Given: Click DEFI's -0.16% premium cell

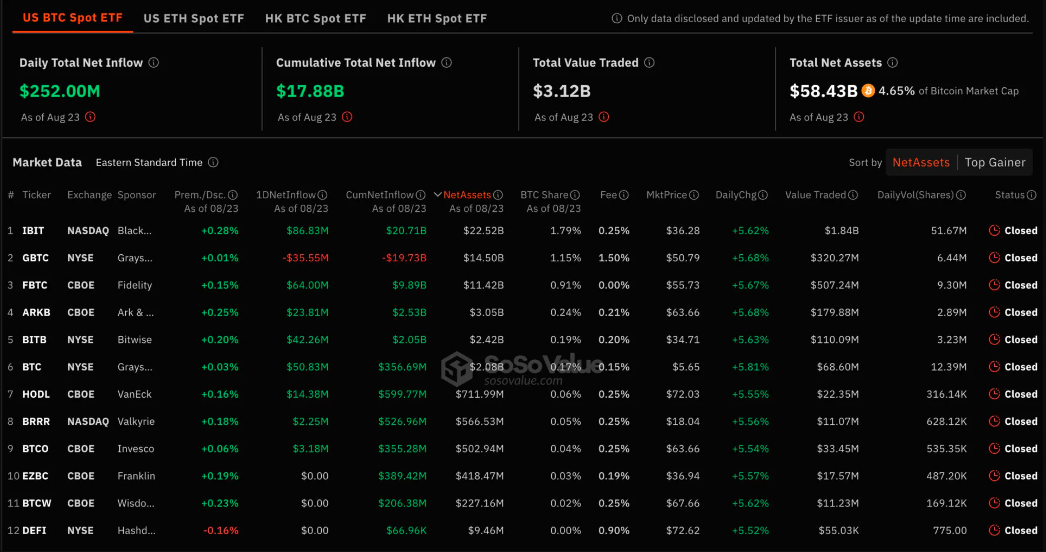Looking at the screenshot, I should (219, 530).
